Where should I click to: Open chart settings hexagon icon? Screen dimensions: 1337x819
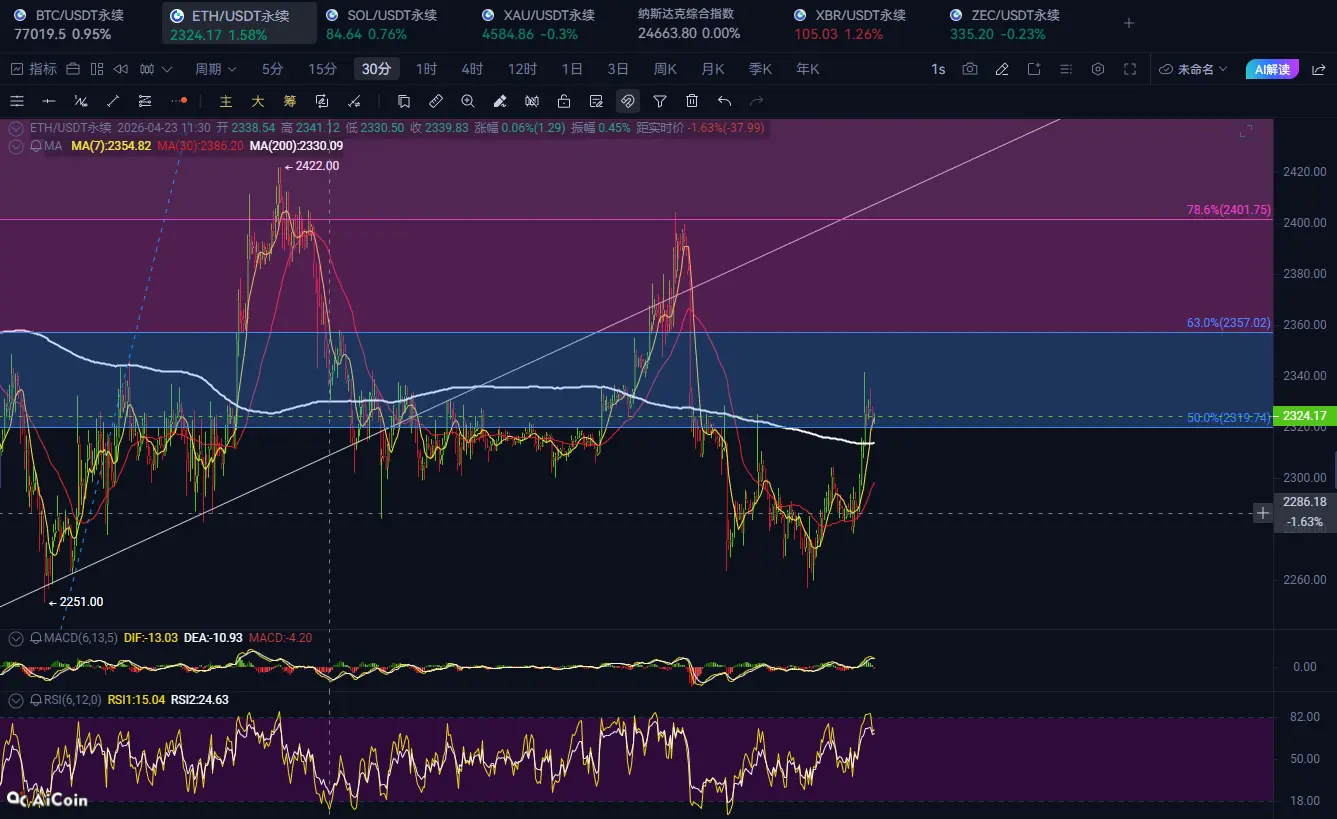[1098, 69]
